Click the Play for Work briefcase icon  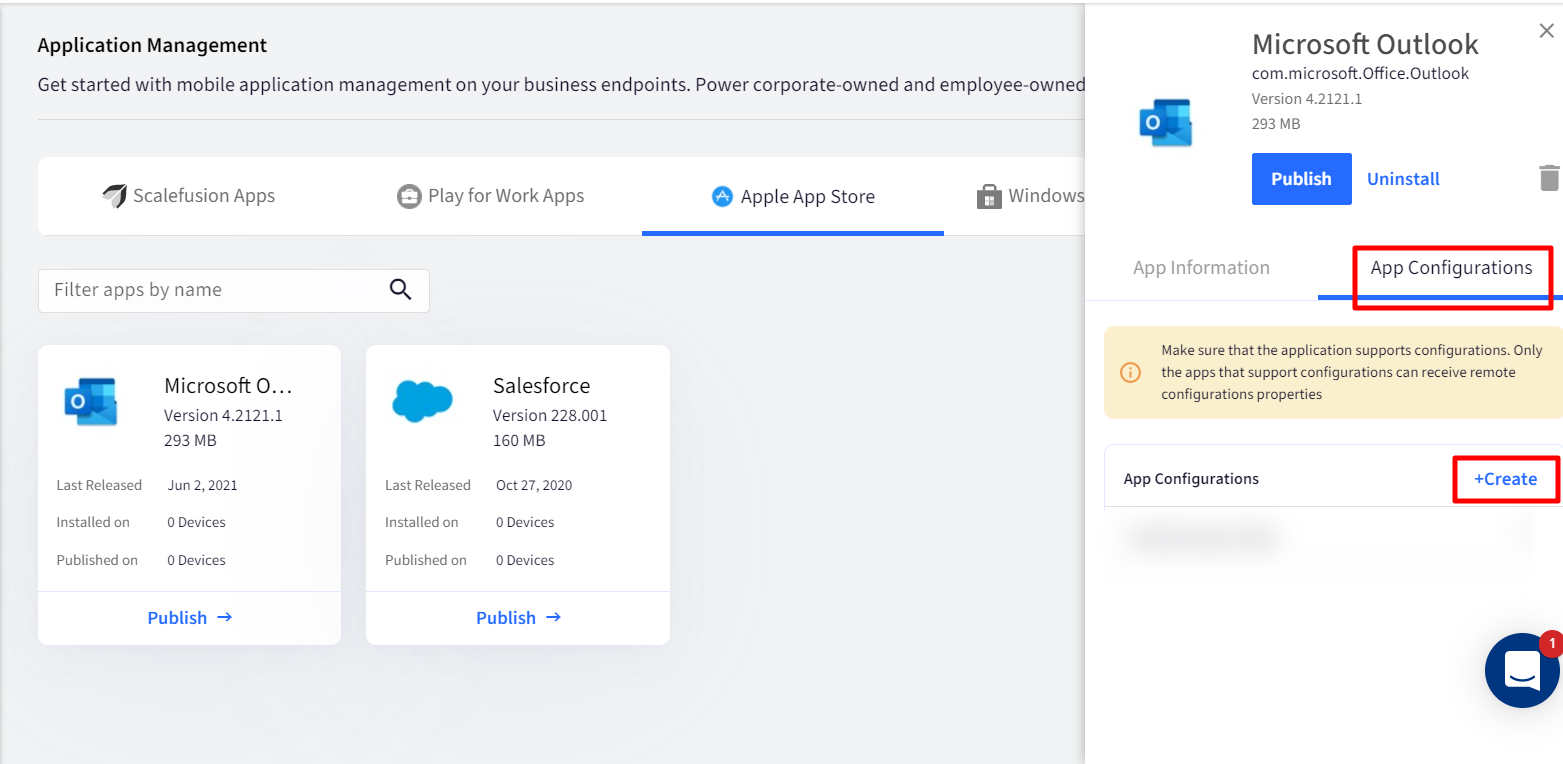point(409,196)
